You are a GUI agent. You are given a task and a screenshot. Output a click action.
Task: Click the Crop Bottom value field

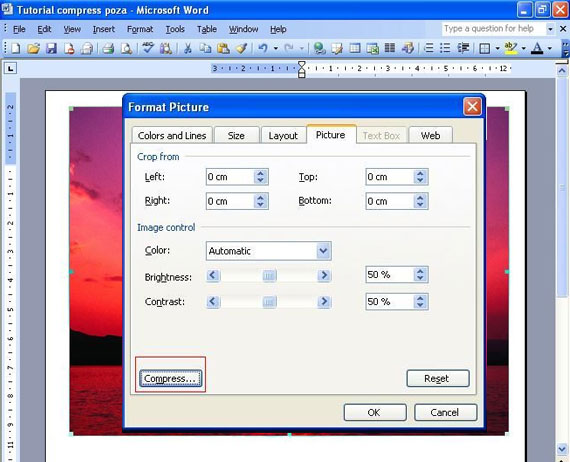pyautogui.click(x=390, y=201)
